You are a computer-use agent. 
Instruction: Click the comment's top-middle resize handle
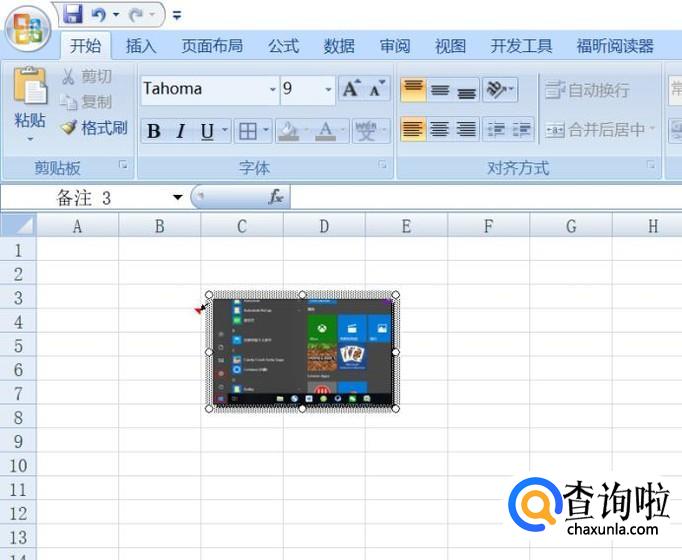tap(302, 295)
